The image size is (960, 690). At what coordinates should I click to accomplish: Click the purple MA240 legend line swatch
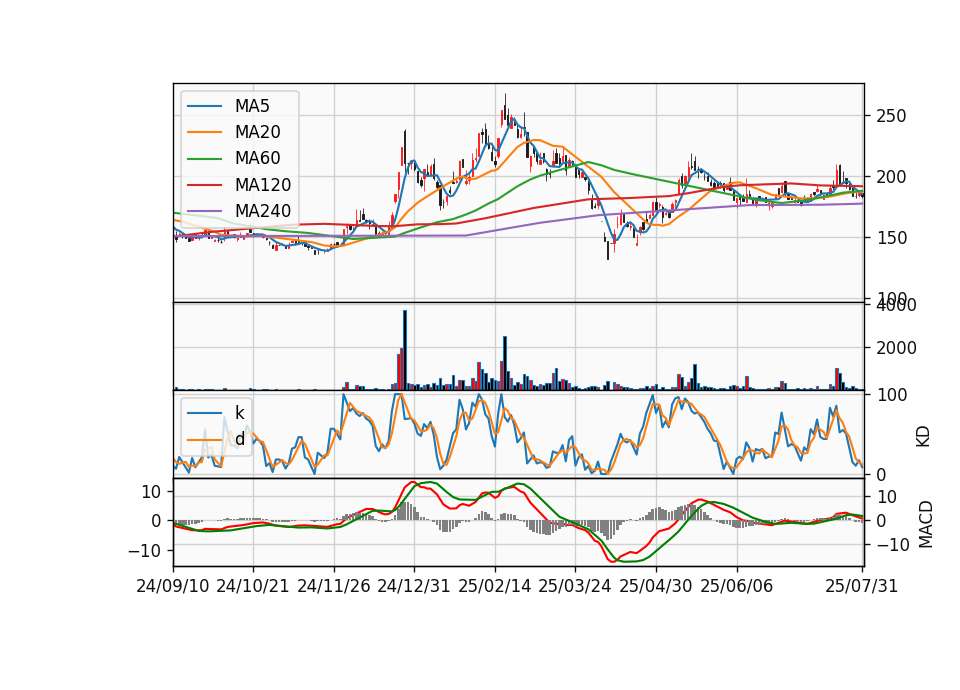(204, 211)
